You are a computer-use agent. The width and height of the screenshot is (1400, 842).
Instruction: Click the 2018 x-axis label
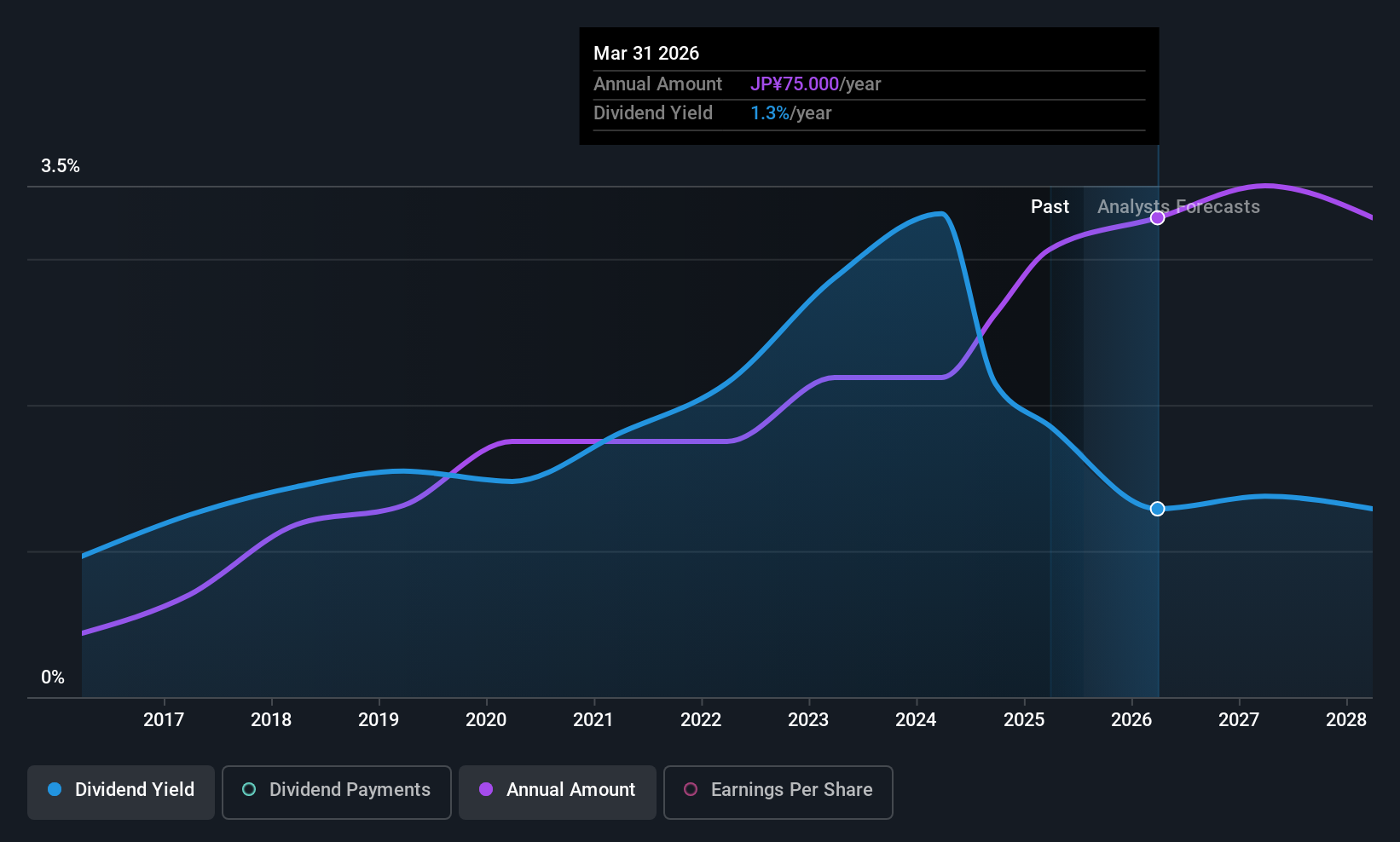[271, 720]
